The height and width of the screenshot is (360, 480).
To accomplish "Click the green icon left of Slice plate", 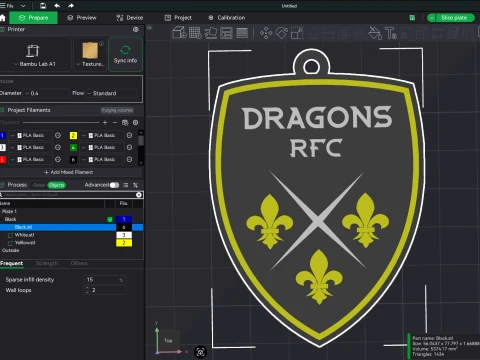I will pyautogui.click(x=412, y=18).
